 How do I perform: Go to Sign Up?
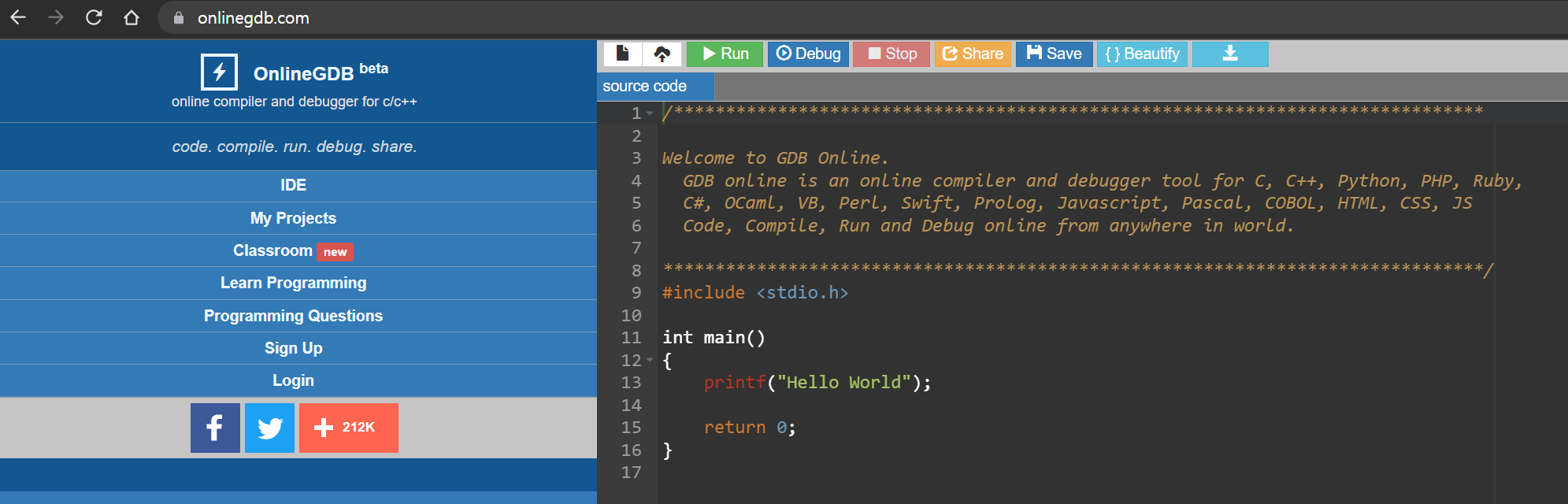[x=293, y=348]
